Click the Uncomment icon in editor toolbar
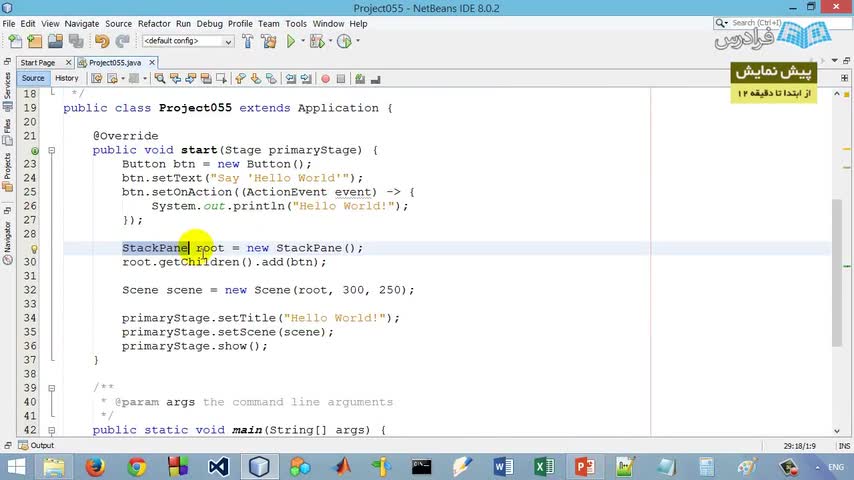The width and height of the screenshot is (854, 480). point(375,79)
